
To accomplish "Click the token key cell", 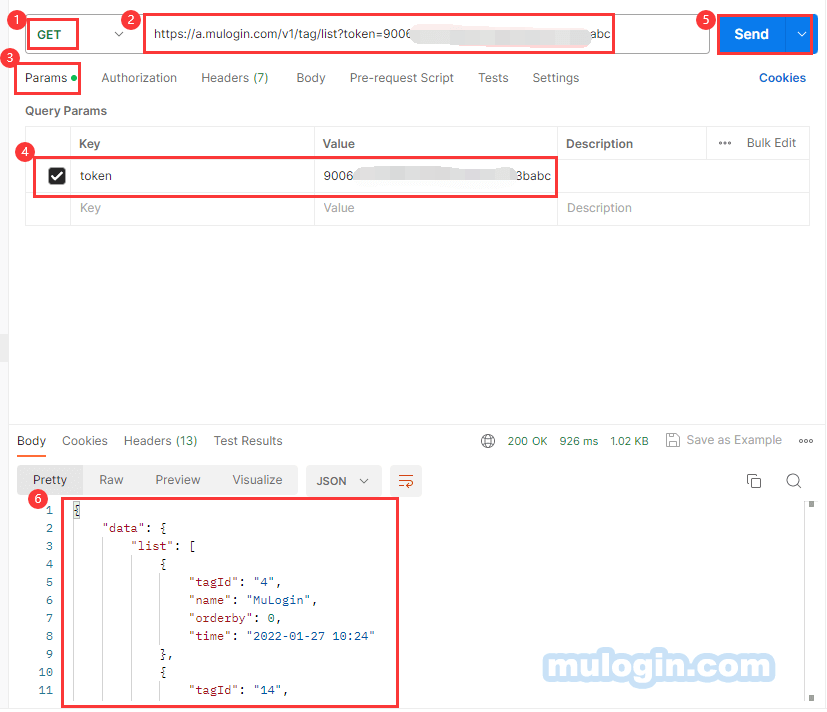I will tap(193, 176).
